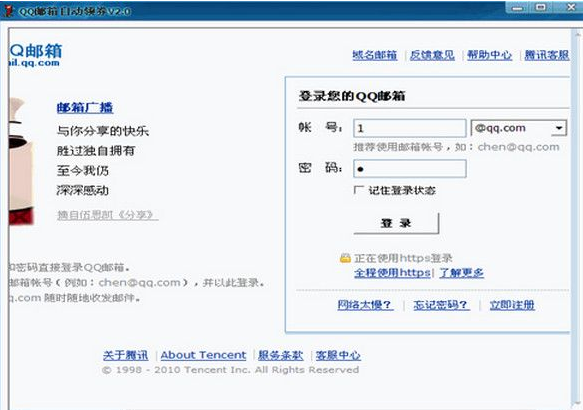Viewport: 583px width, 410px height.
Task: Click the 全程使用https link
Action: click(x=392, y=273)
